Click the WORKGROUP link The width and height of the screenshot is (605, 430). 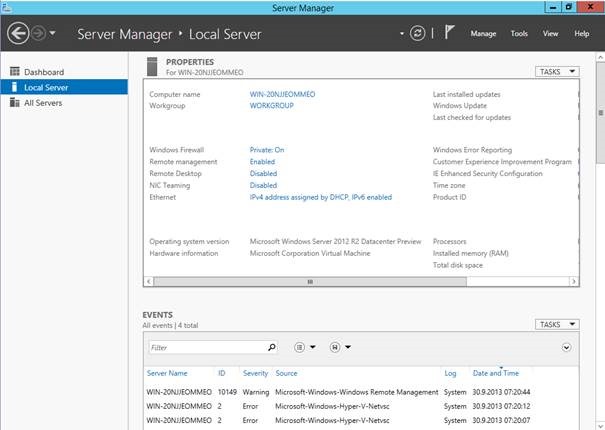tap(271, 106)
